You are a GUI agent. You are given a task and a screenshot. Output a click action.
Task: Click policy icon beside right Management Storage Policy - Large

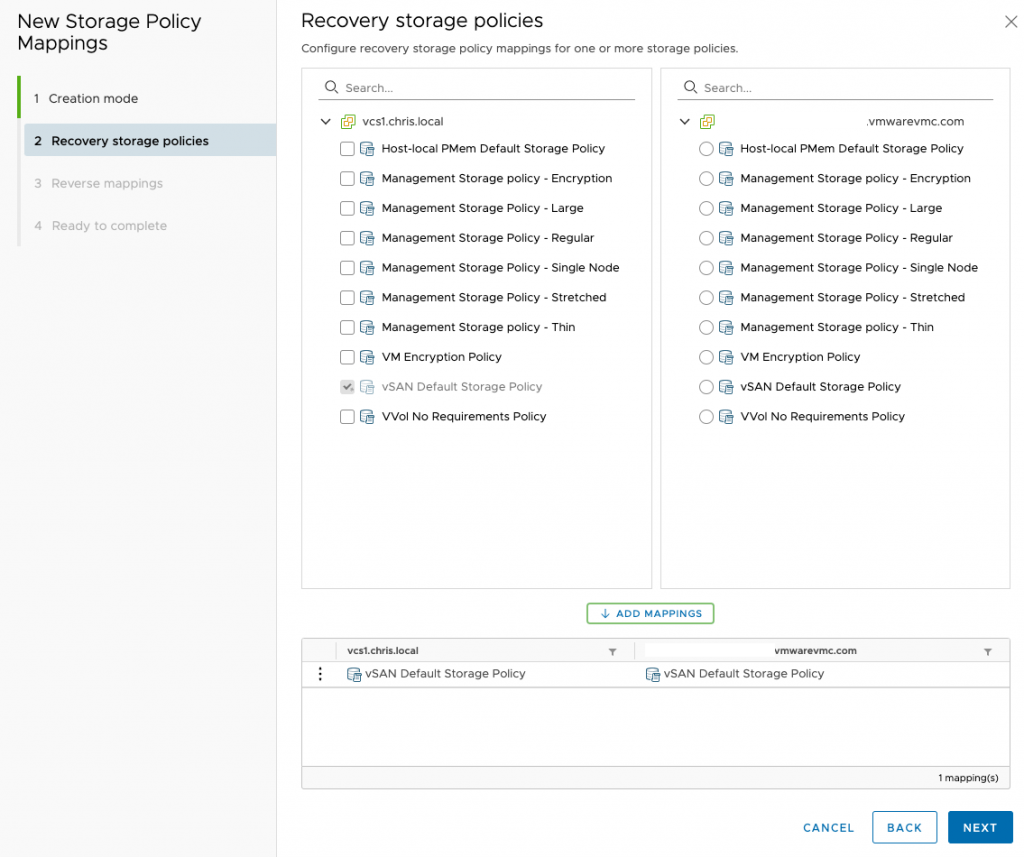tap(726, 208)
